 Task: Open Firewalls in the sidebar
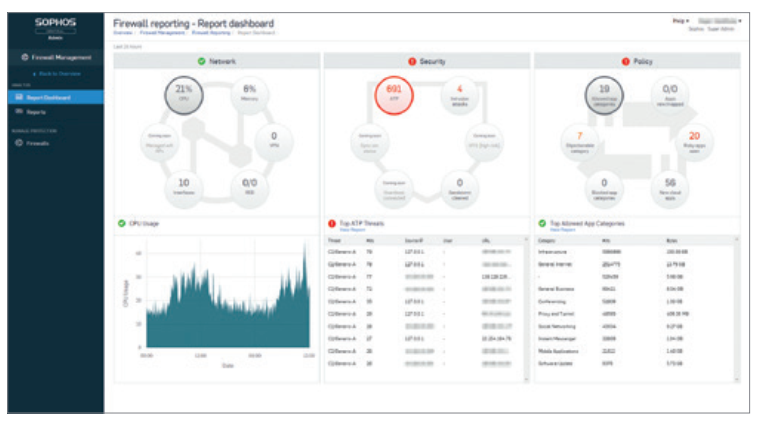(x=55, y=143)
